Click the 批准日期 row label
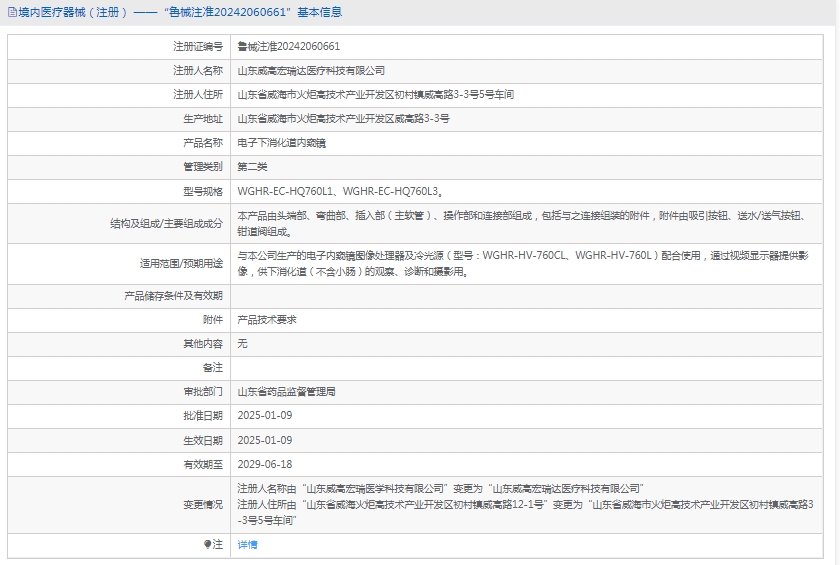Screen dimensions: 840x565 pos(203,416)
